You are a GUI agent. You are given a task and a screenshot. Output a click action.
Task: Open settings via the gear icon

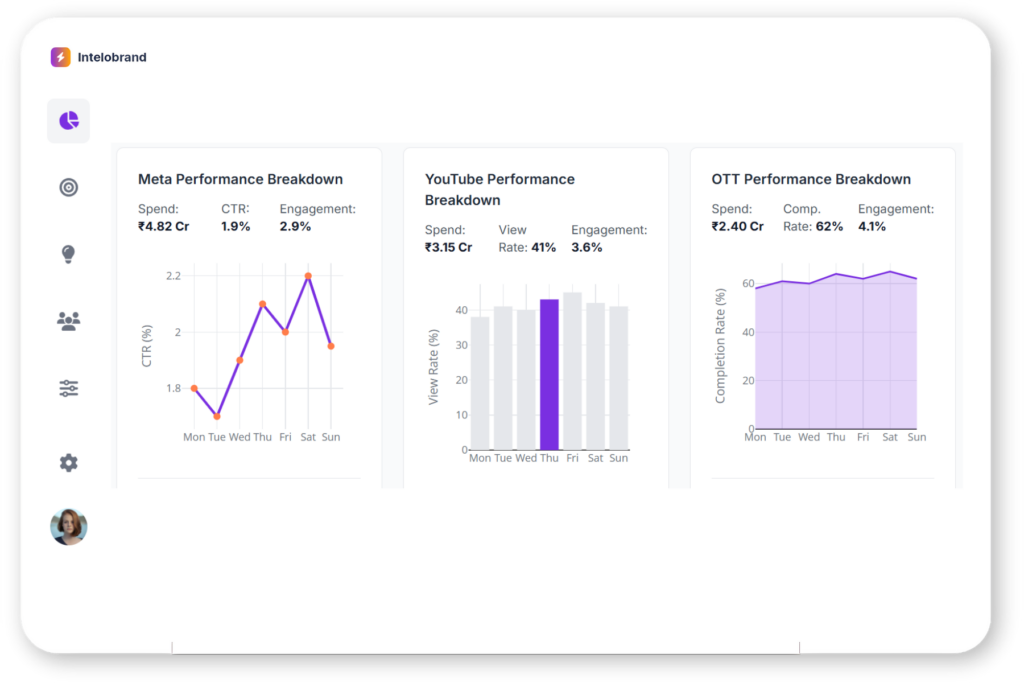[68, 462]
